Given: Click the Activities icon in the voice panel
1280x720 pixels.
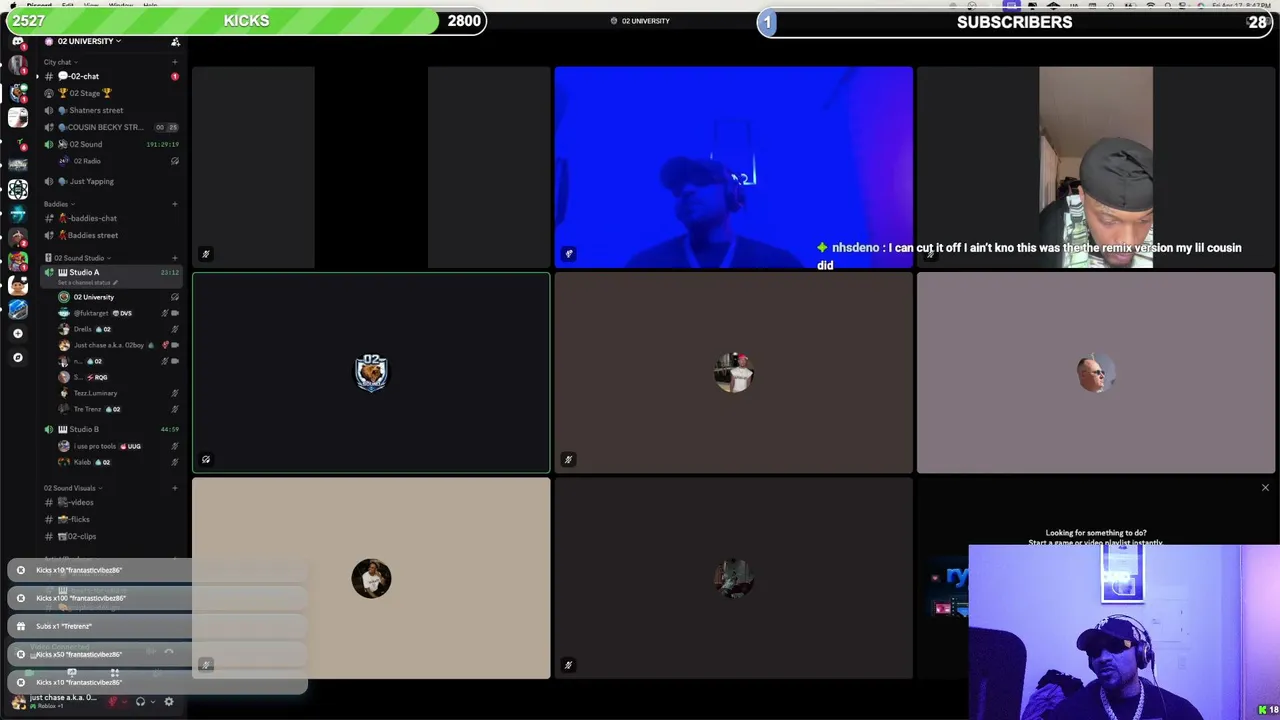Looking at the screenshot, I should click(x=115, y=673).
